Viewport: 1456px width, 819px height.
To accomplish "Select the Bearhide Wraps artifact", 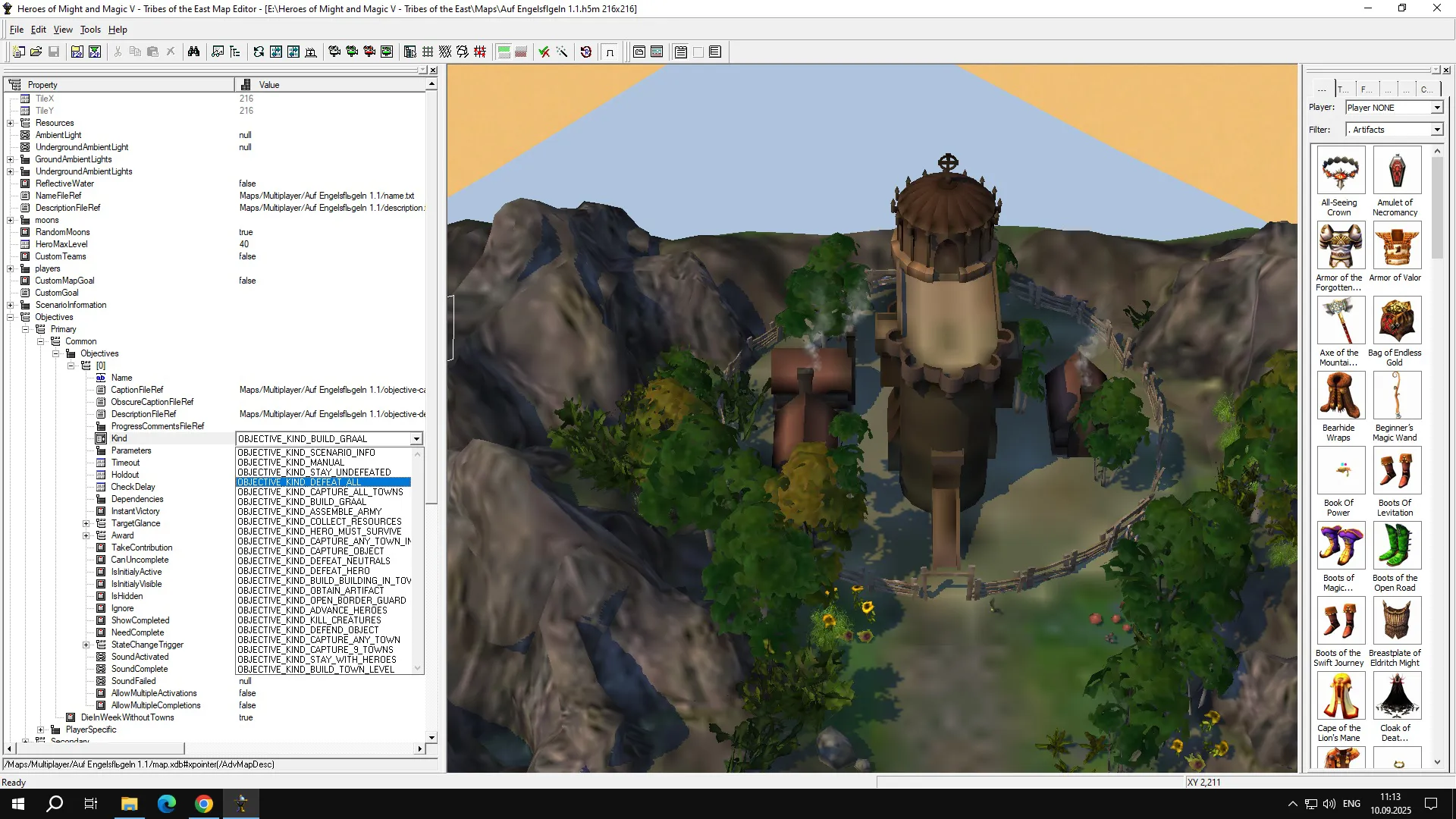I will pos(1341,406).
